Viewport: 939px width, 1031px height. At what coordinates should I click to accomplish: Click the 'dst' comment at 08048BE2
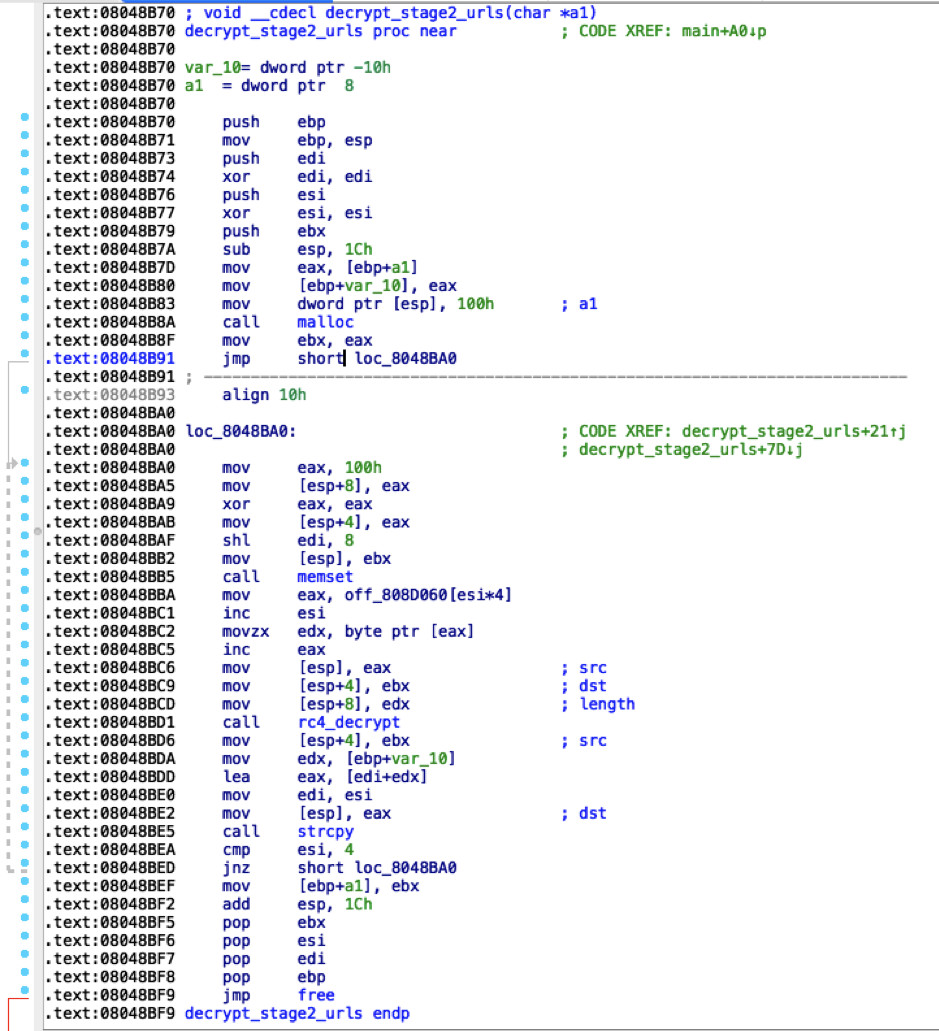pos(592,813)
